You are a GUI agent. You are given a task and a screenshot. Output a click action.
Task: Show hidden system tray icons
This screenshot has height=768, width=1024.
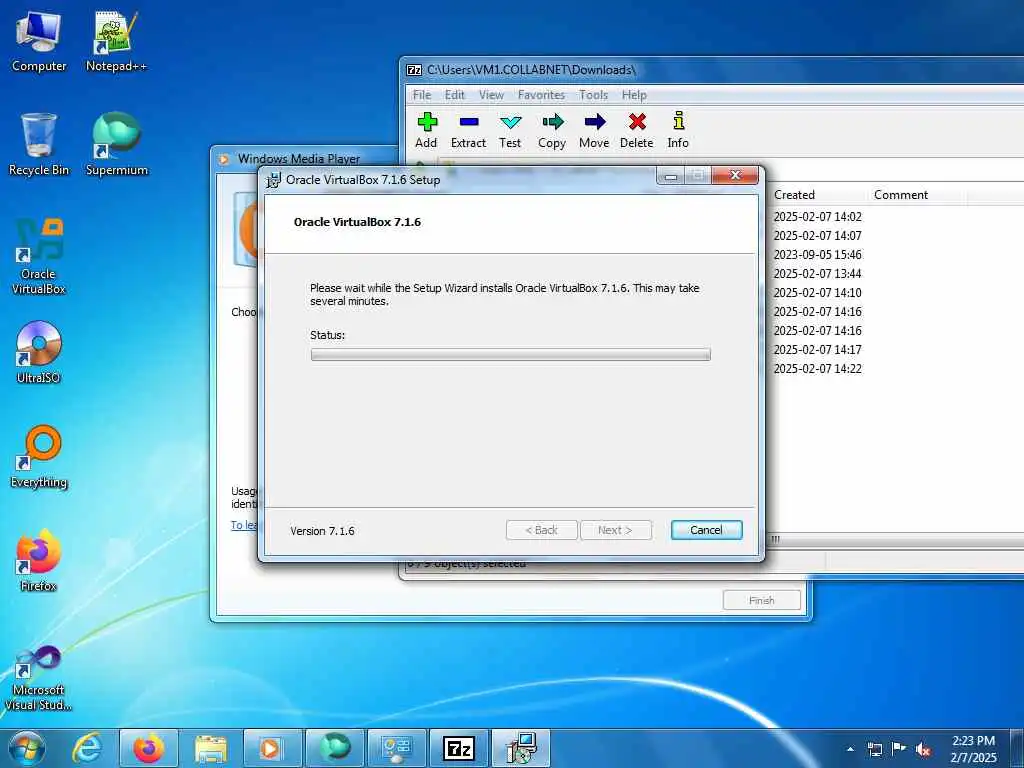pyautogui.click(x=850, y=749)
